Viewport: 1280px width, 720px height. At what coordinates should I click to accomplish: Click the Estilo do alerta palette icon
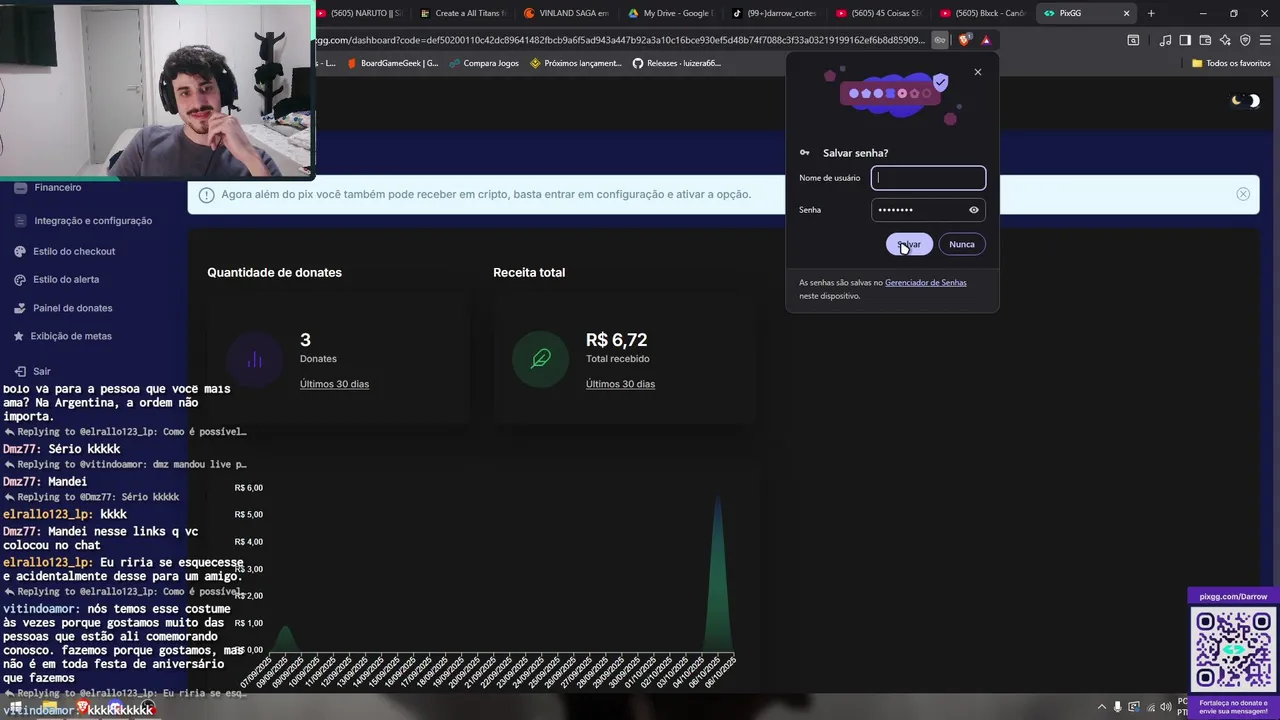pyautogui.click(x=21, y=280)
